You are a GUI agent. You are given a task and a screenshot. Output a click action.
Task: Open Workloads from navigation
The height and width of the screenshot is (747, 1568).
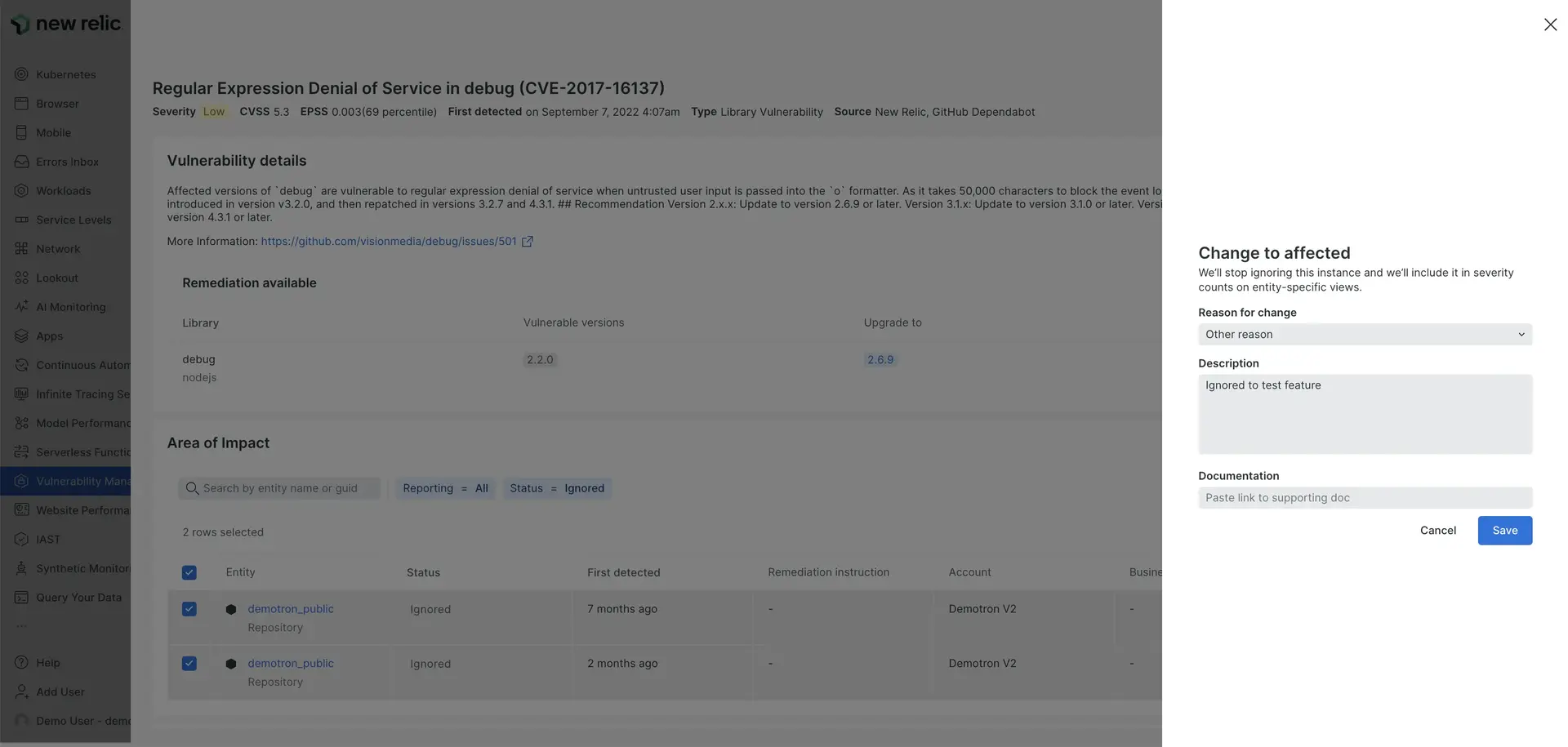pos(64,190)
